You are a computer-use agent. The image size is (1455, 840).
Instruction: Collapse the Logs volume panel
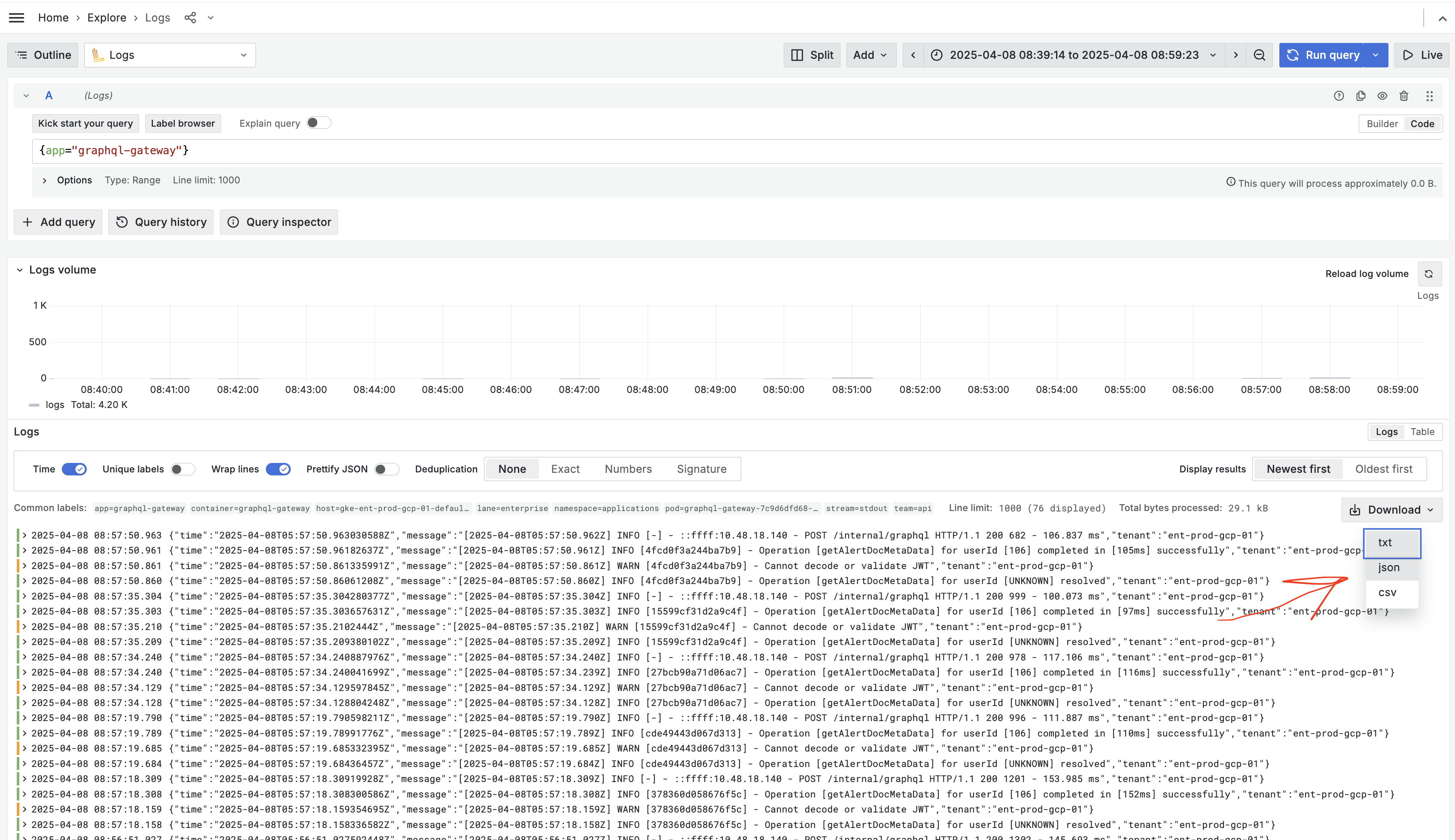20,270
